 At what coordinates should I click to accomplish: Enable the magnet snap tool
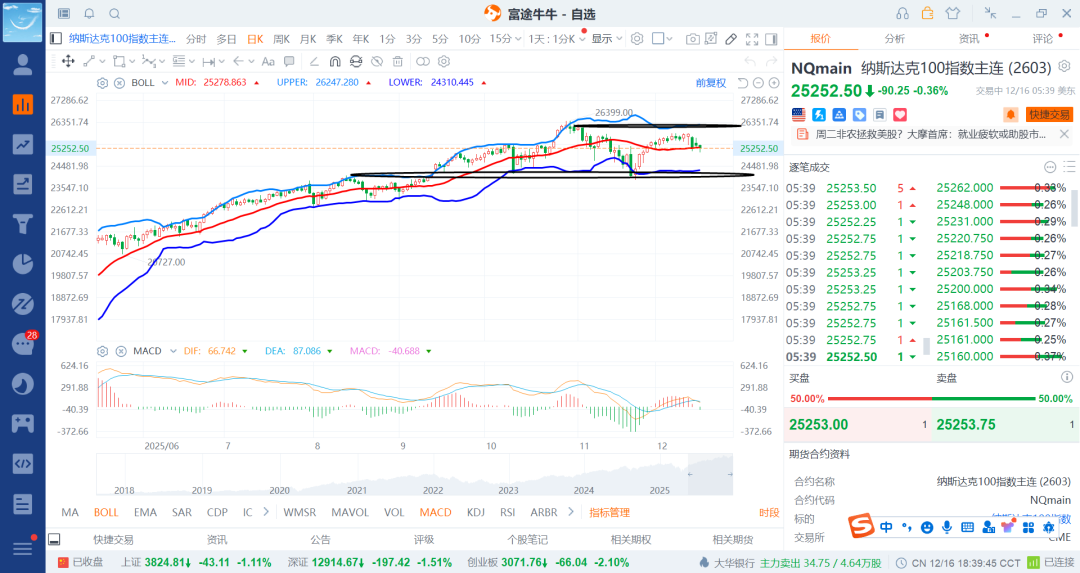[x=335, y=61]
